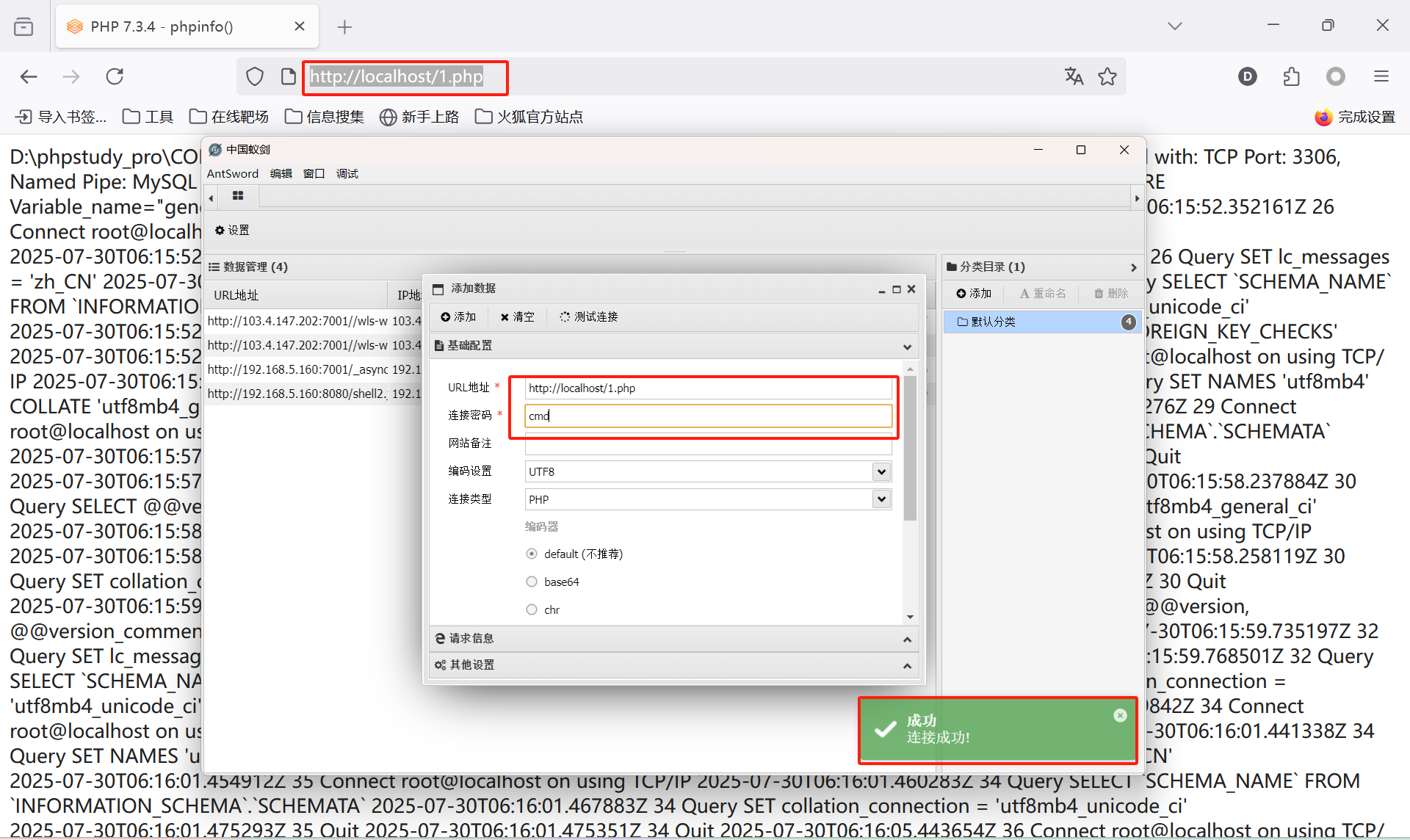Click 添加 in the 分类目录 panel
The width and height of the screenshot is (1410, 840).
[x=974, y=294]
